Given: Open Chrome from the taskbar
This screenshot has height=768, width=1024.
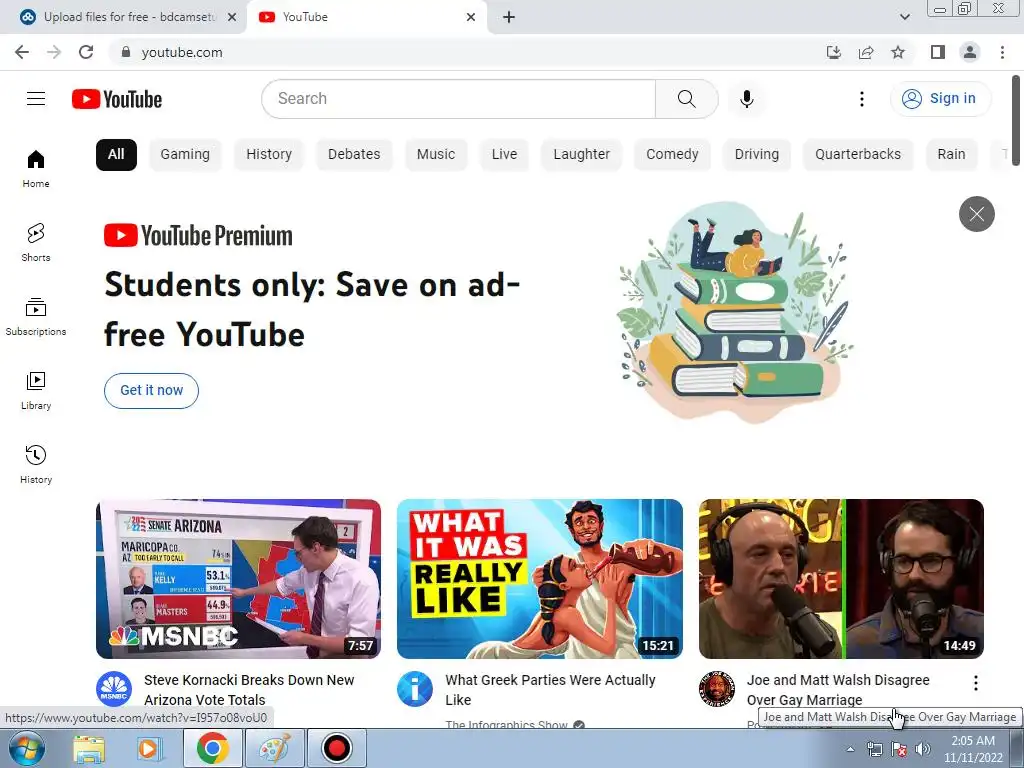Looking at the screenshot, I should click(x=212, y=748).
